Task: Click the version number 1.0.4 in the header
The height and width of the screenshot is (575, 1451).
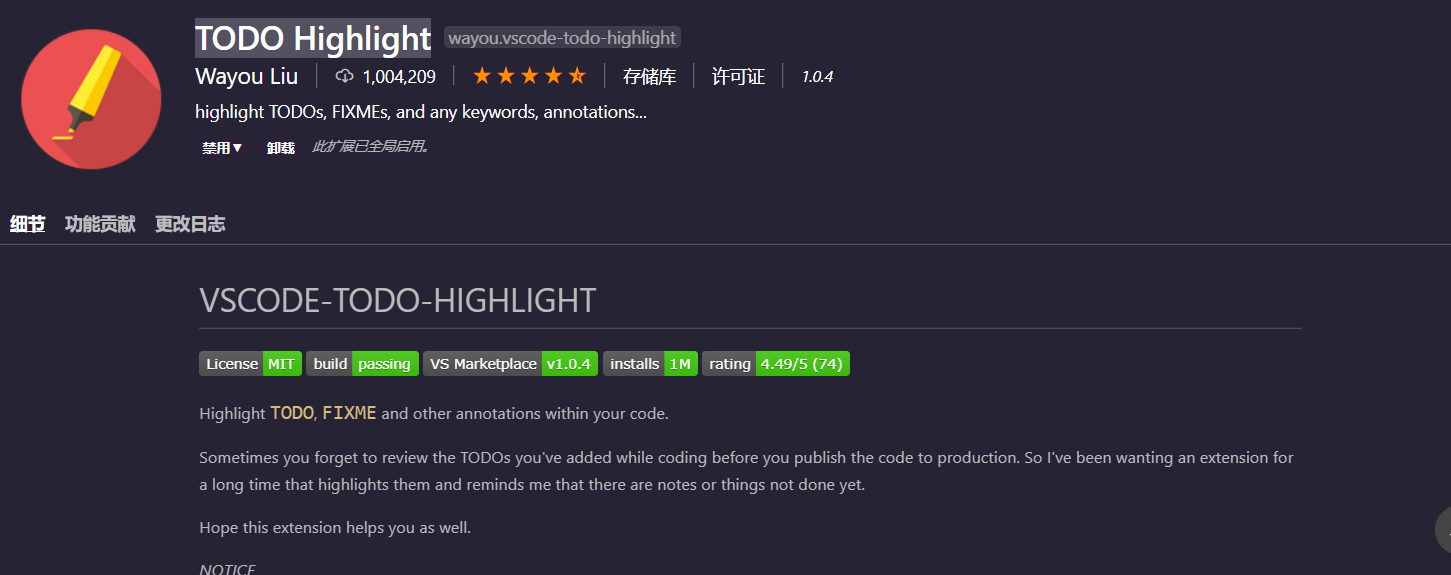Action: (817, 76)
